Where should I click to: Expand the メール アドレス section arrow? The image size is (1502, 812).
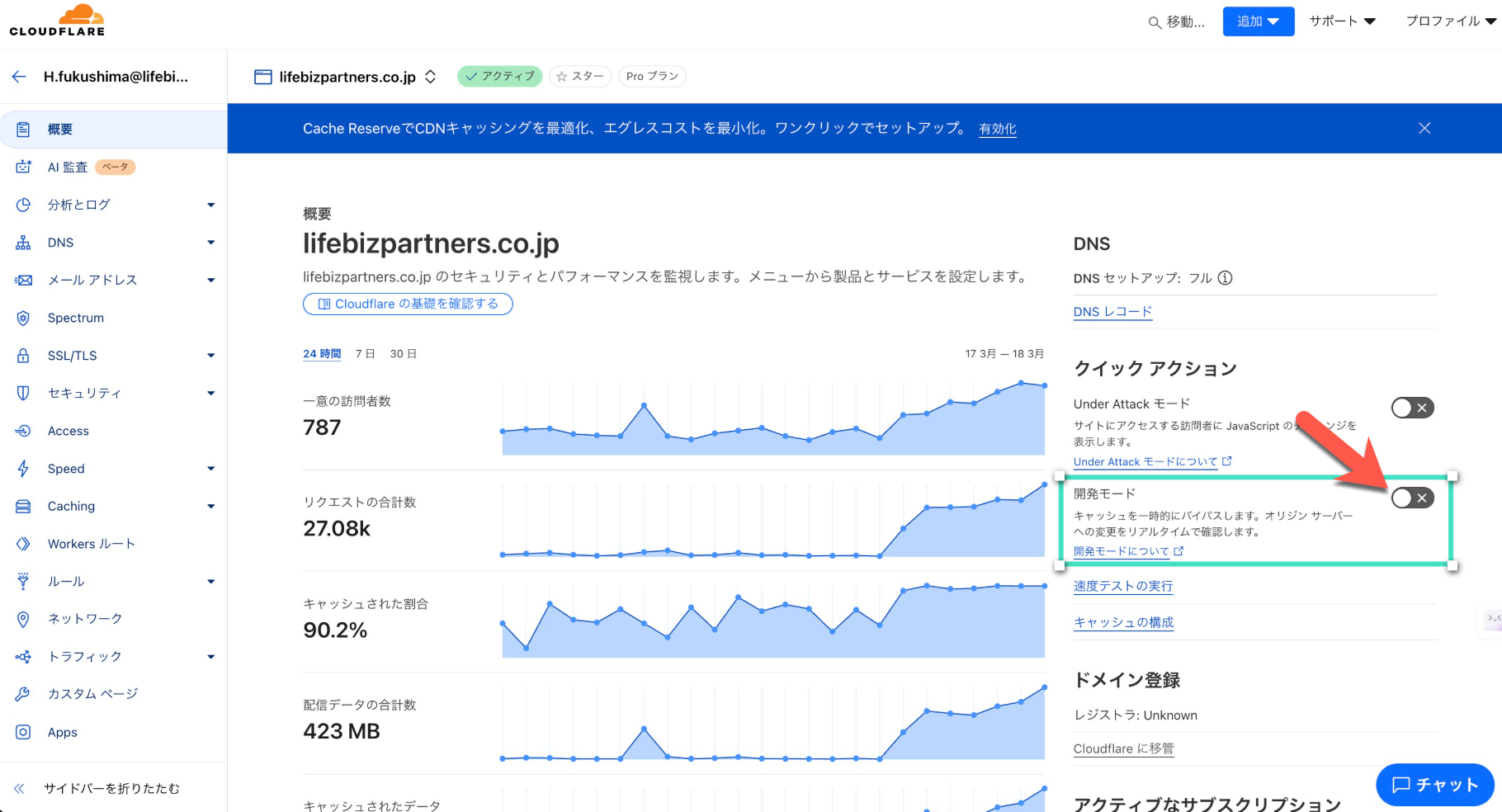pos(211,281)
